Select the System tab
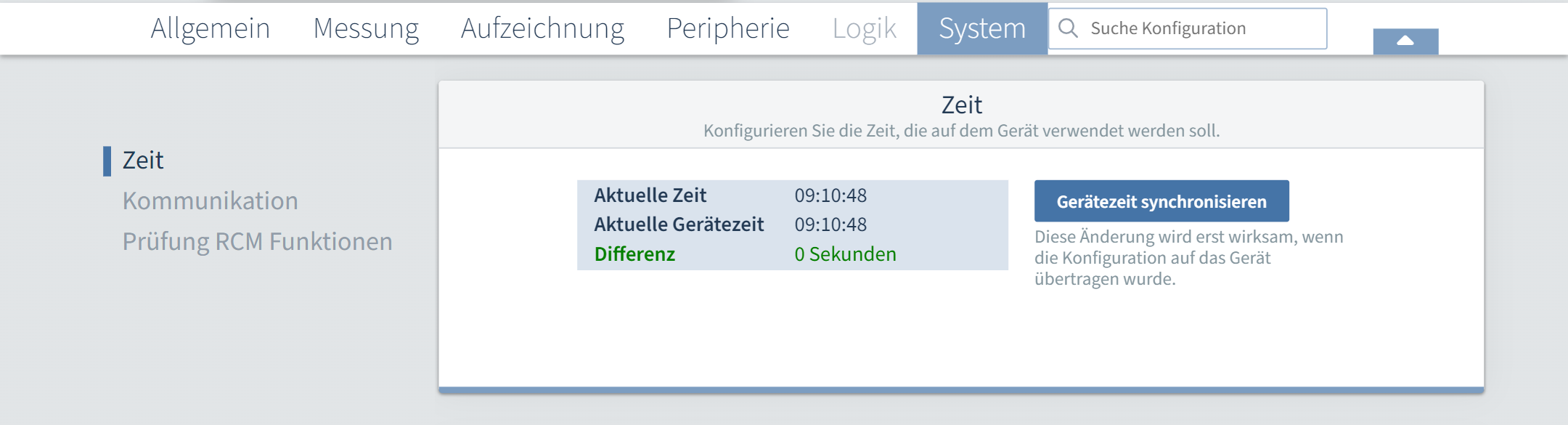This screenshot has width=1568, height=425. pyautogui.click(x=981, y=28)
